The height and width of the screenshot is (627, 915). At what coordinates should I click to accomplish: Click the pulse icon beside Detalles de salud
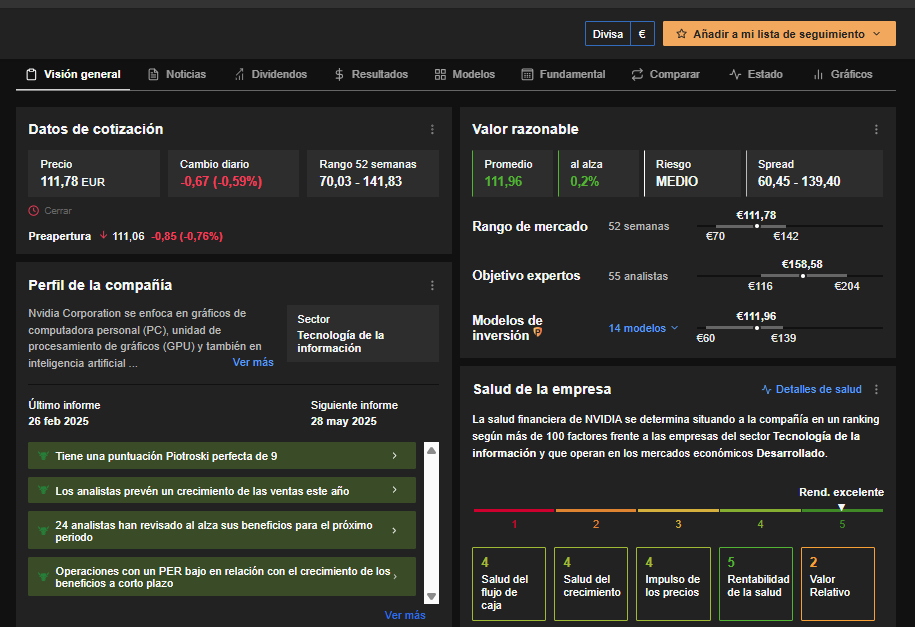click(x=766, y=389)
